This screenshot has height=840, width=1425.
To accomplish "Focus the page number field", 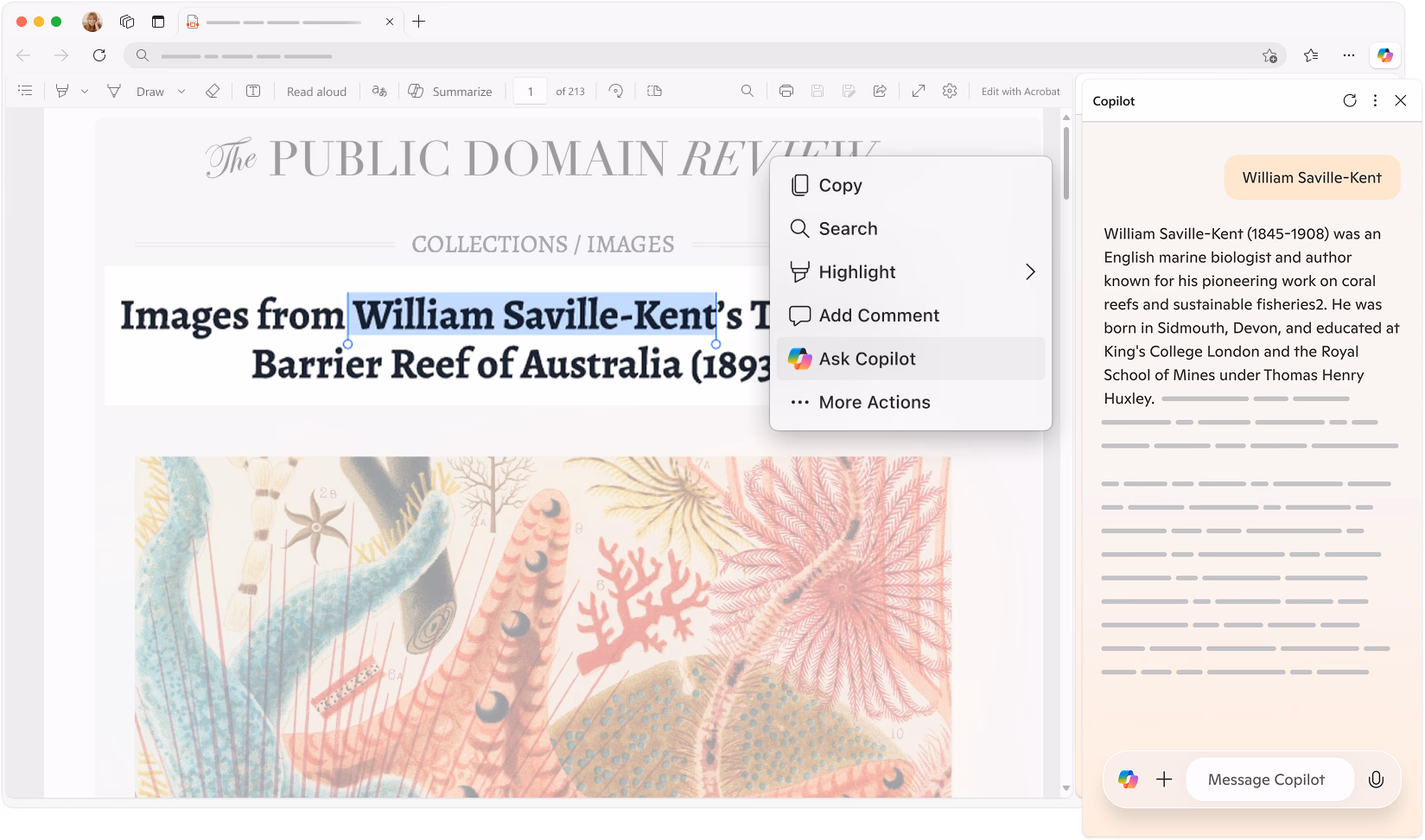I will pyautogui.click(x=530, y=91).
